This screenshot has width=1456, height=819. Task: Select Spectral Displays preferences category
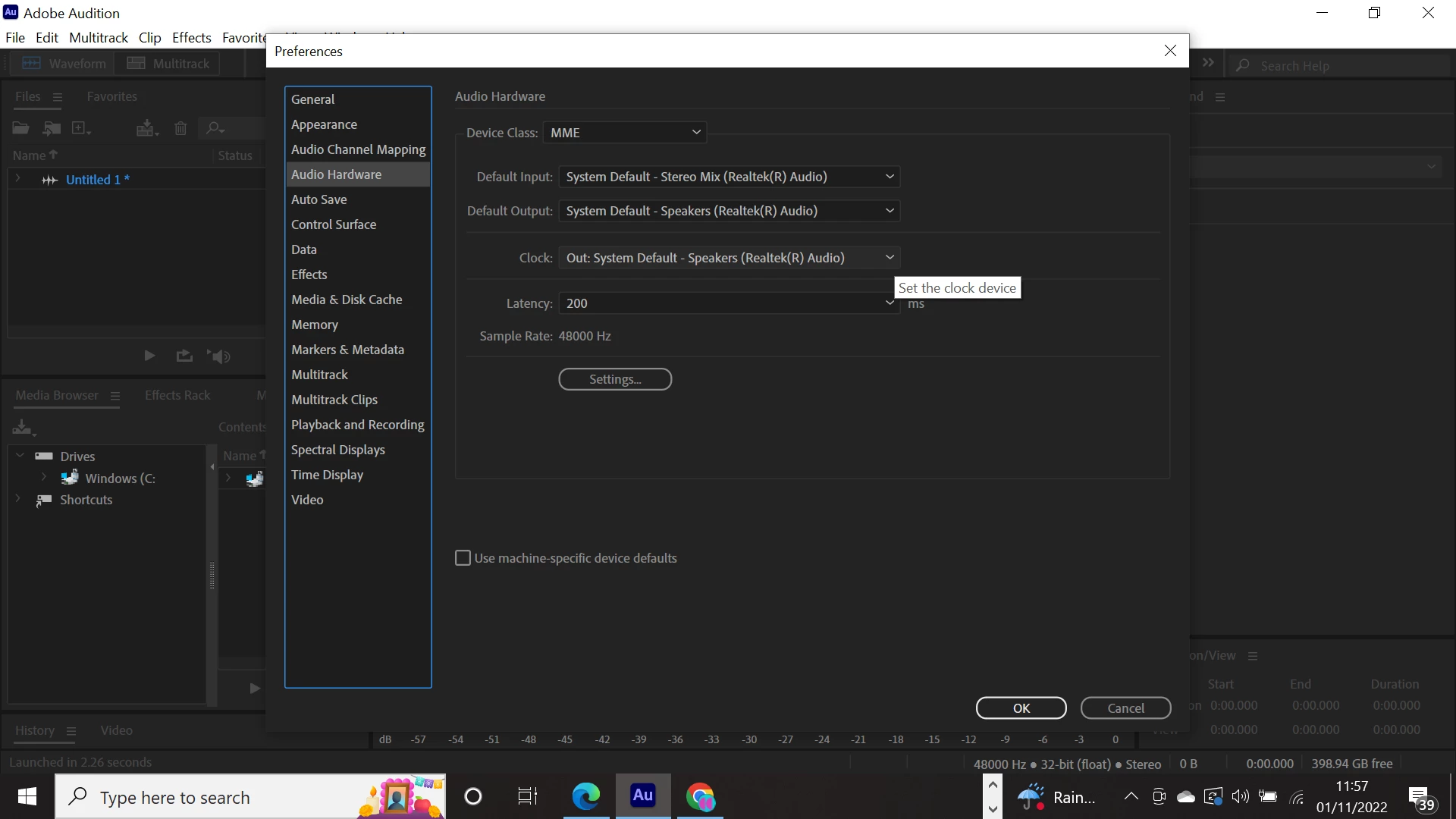click(x=337, y=450)
